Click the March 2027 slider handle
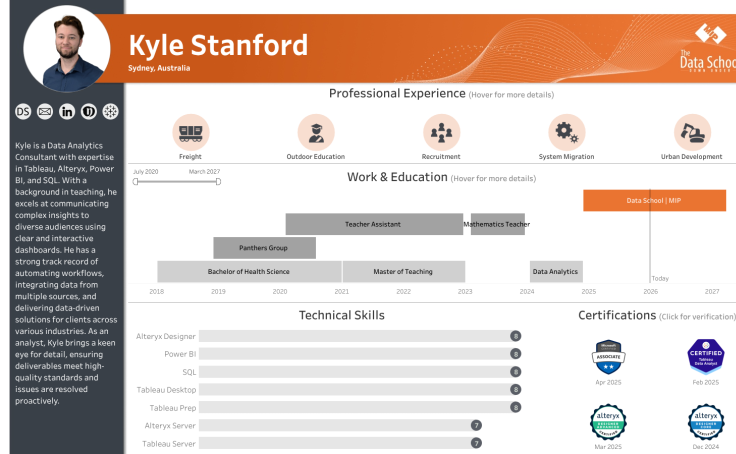The height and width of the screenshot is (454, 736). click(218, 182)
